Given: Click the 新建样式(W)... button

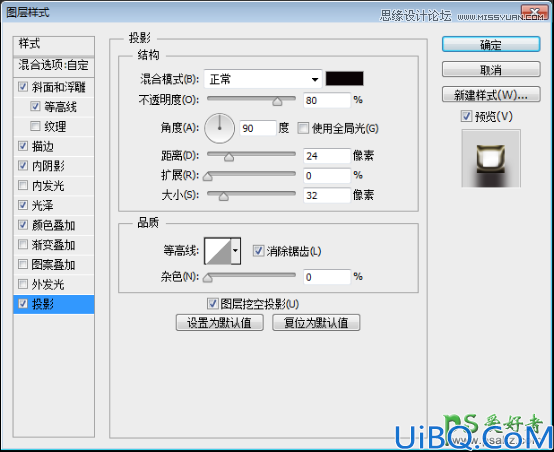Looking at the screenshot, I should [x=491, y=95].
